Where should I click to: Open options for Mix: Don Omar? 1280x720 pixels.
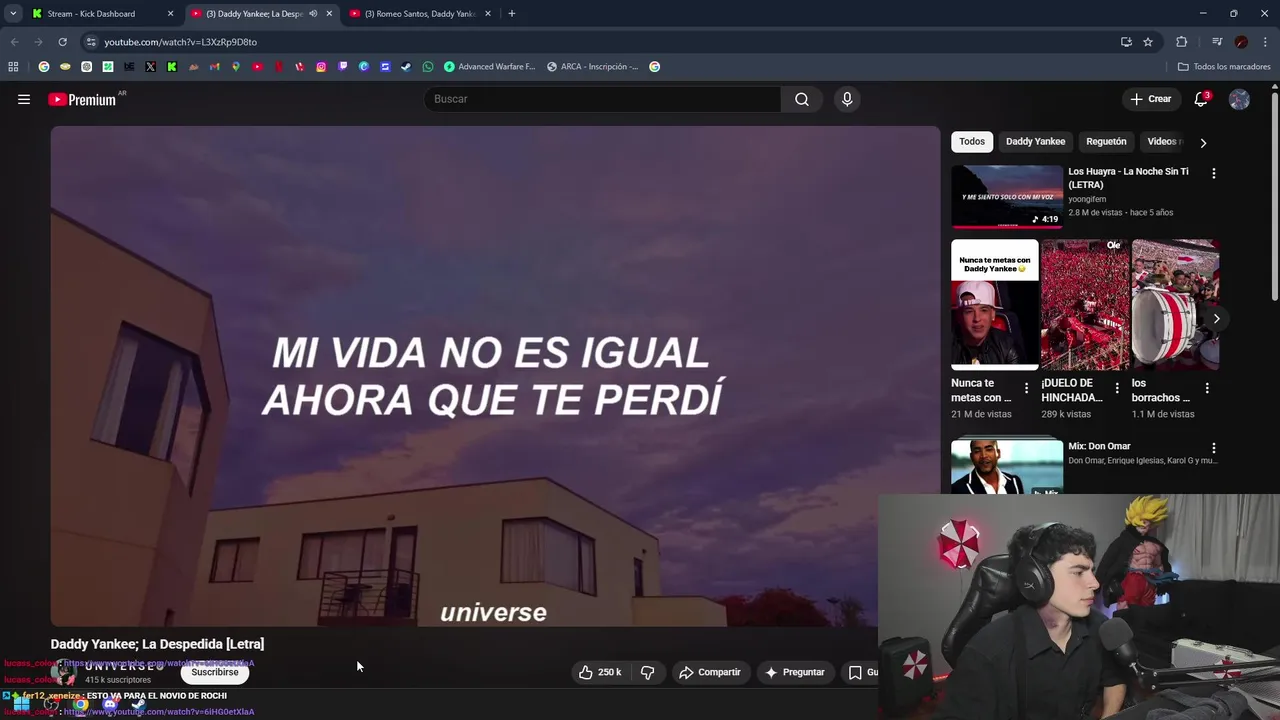point(1214,448)
